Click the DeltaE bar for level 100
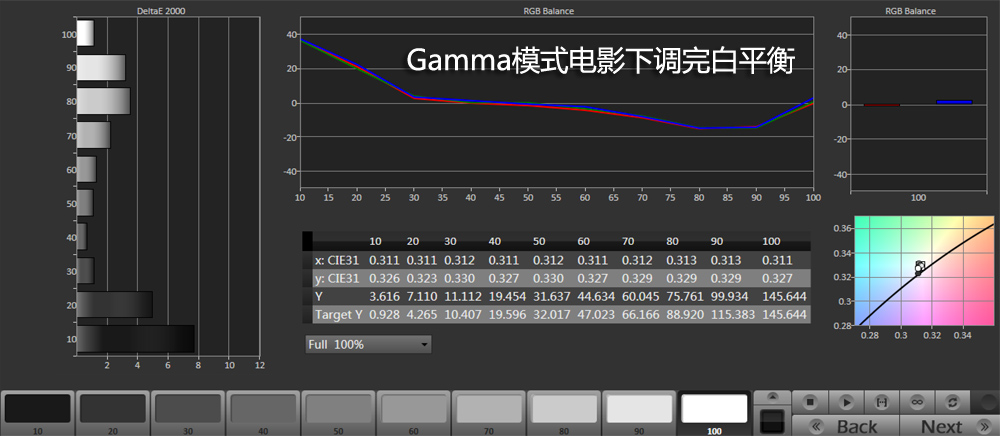 [85, 33]
